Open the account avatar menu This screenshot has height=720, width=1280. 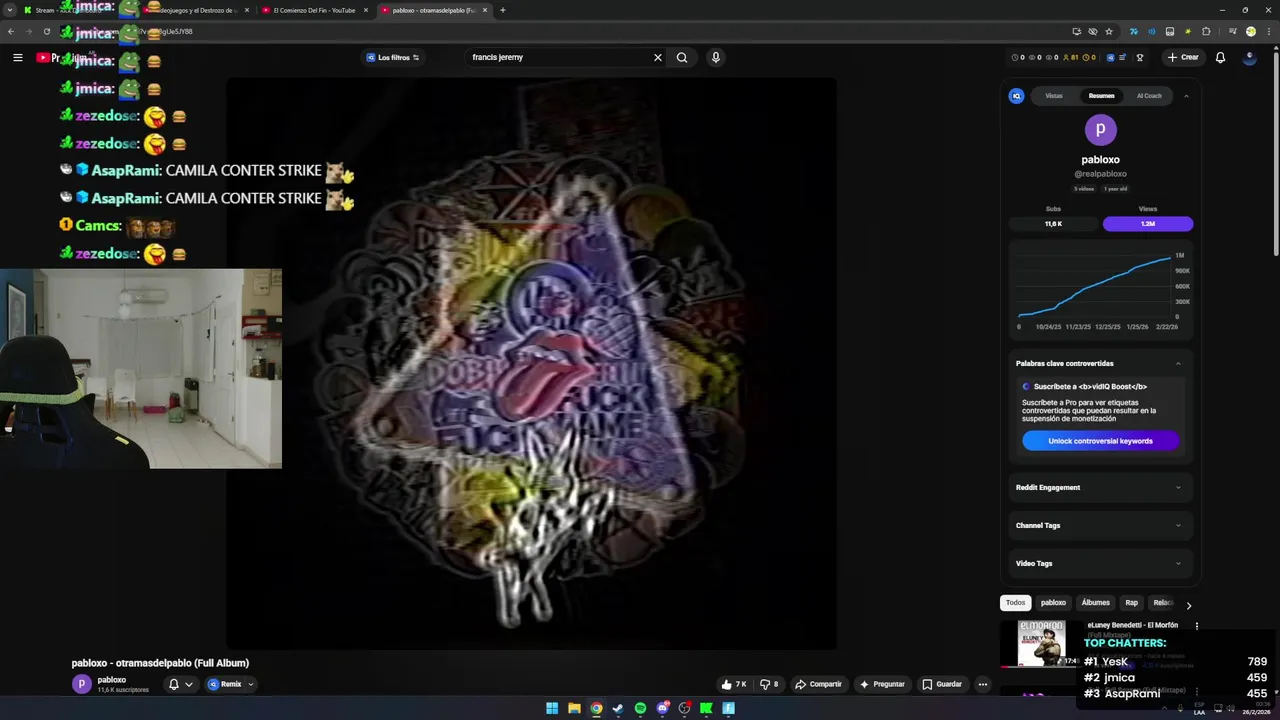tap(1249, 57)
